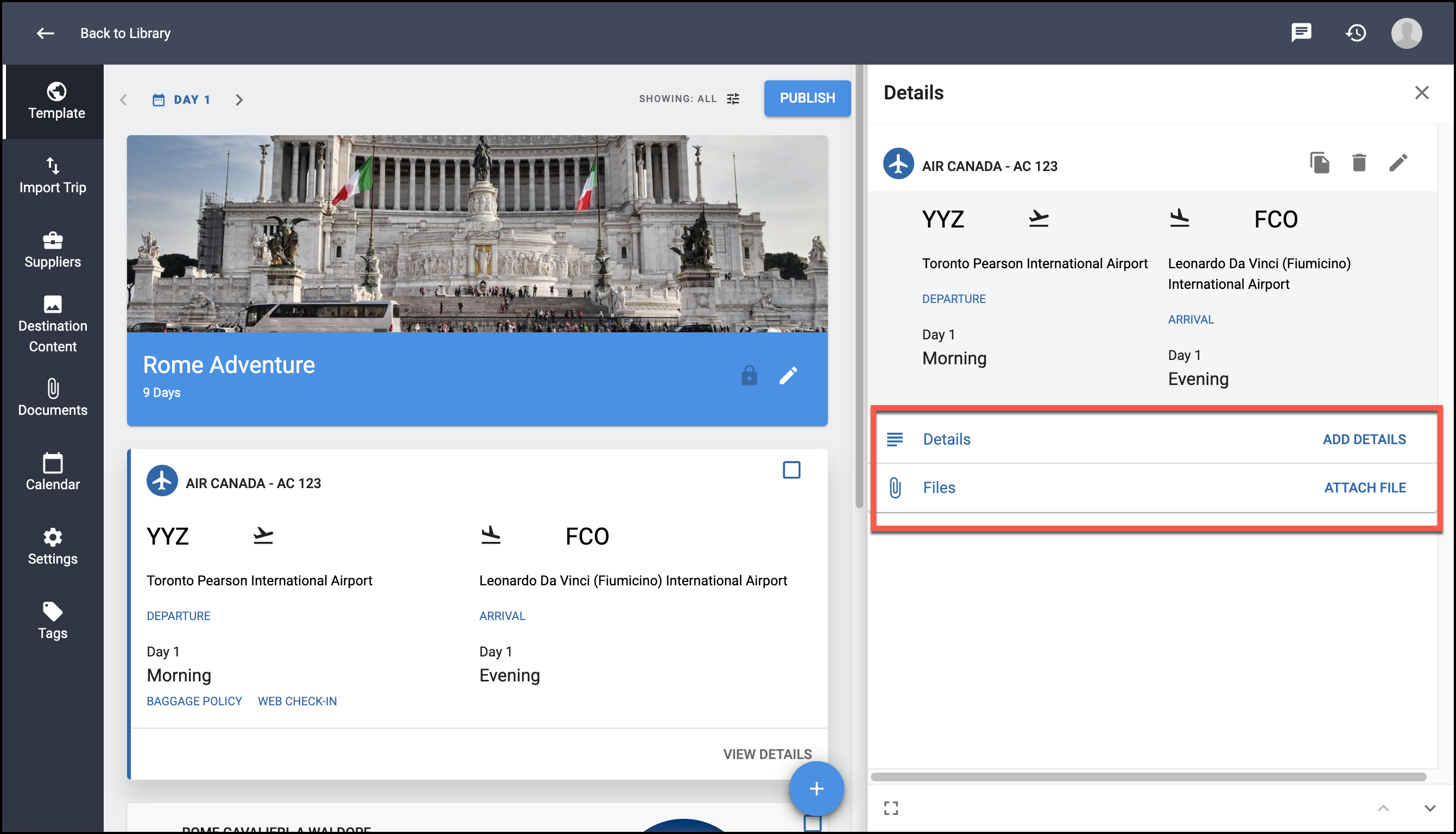Open the Showing: All filter icon

(x=733, y=98)
